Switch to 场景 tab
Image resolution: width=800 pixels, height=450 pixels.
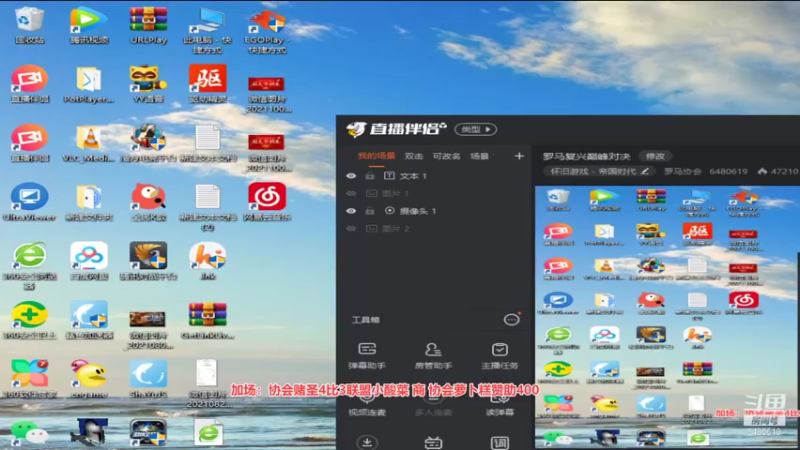click(x=479, y=156)
